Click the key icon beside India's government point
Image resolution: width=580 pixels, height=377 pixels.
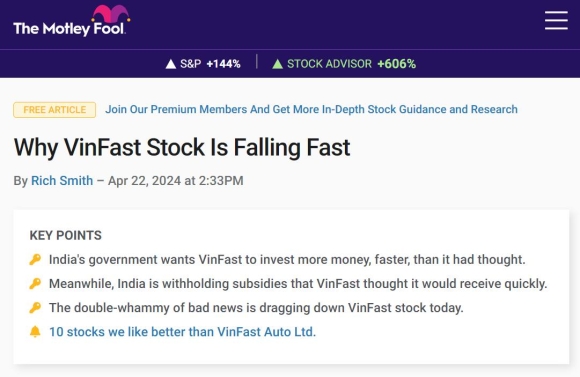(35, 259)
